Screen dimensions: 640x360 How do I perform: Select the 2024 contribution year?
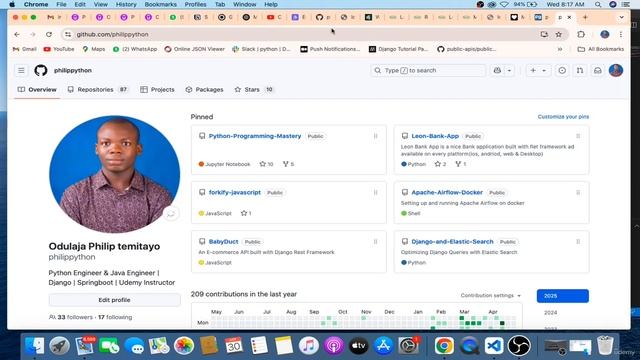point(550,313)
